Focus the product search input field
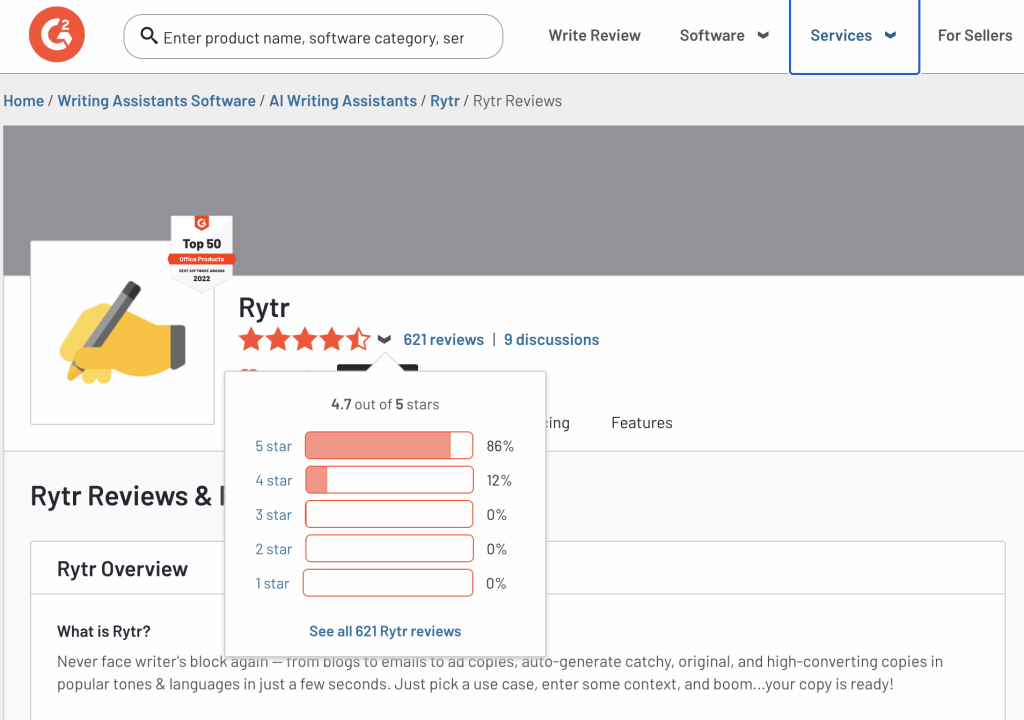Image resolution: width=1024 pixels, height=720 pixels. [313, 37]
